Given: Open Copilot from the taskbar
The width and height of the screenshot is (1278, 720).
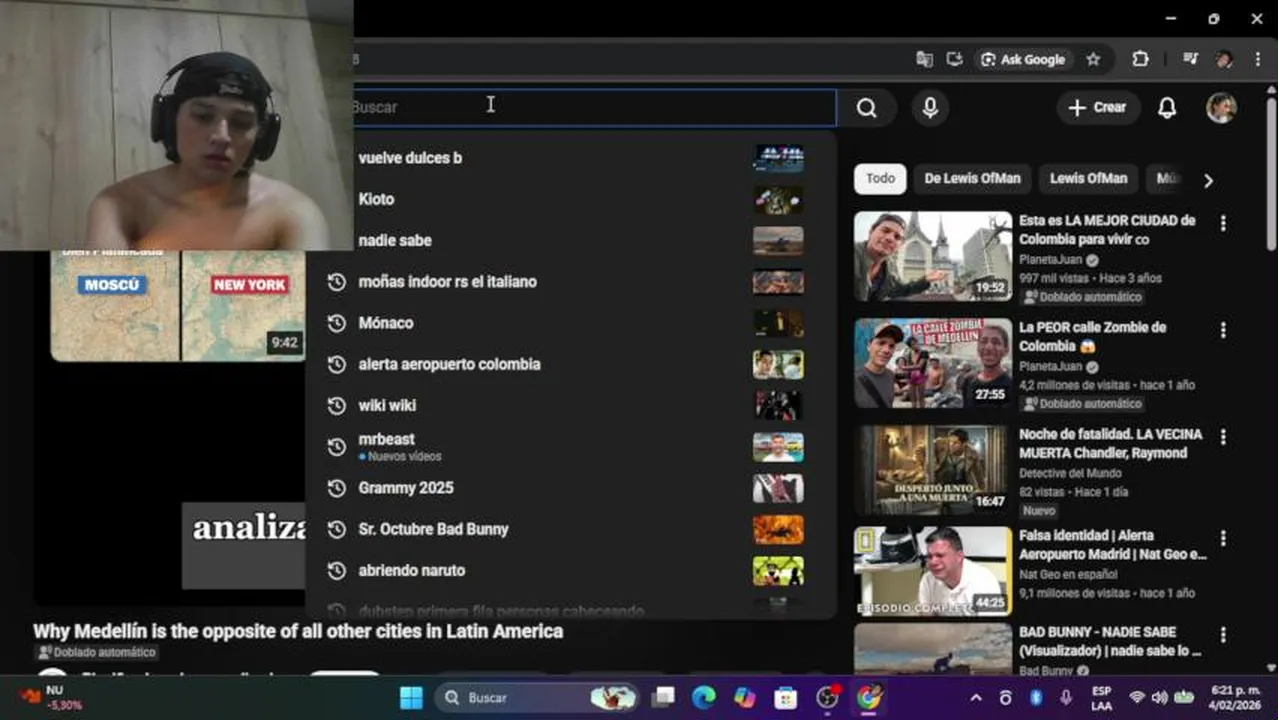Looking at the screenshot, I should click(x=745, y=697).
